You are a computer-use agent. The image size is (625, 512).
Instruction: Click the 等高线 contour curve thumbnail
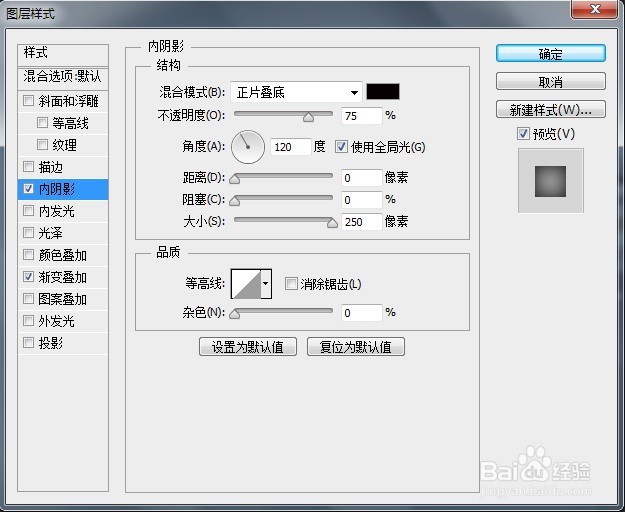[246, 284]
